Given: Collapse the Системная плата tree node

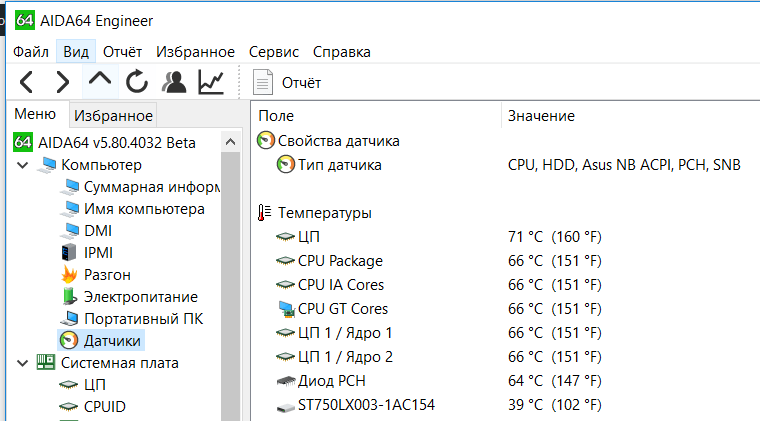Looking at the screenshot, I should click(x=23, y=363).
